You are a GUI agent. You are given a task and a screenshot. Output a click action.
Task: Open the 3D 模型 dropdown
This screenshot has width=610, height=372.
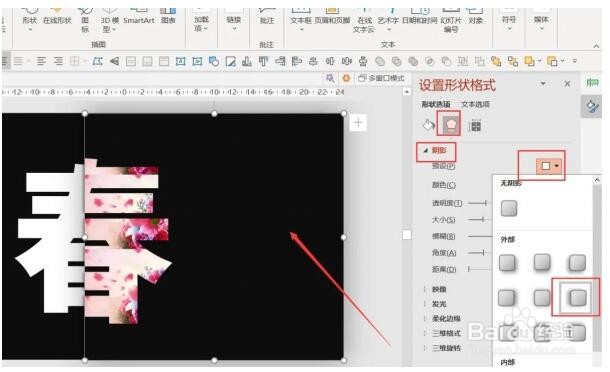tap(109, 20)
